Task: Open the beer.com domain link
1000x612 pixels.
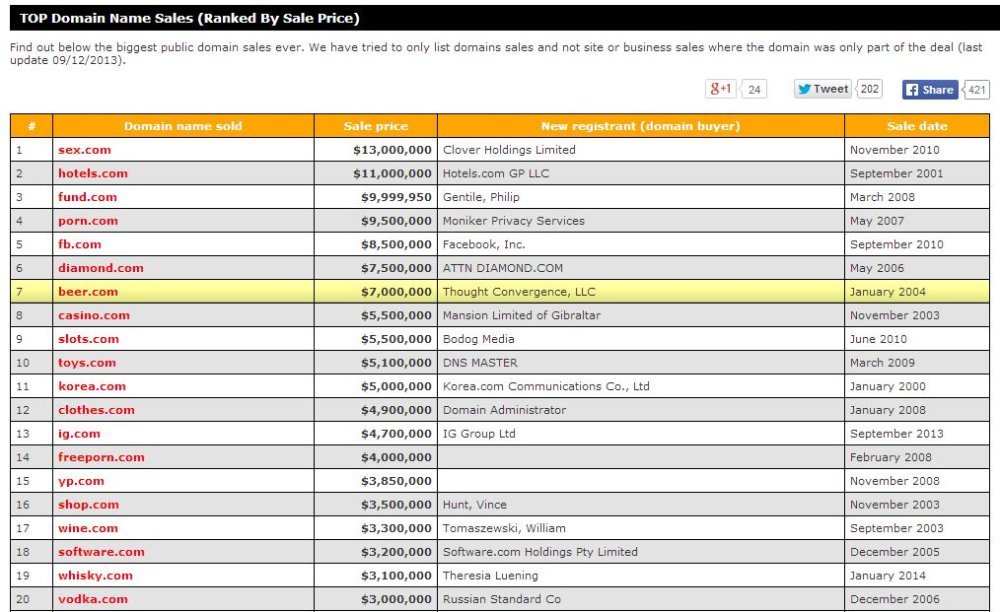Action: click(x=88, y=291)
